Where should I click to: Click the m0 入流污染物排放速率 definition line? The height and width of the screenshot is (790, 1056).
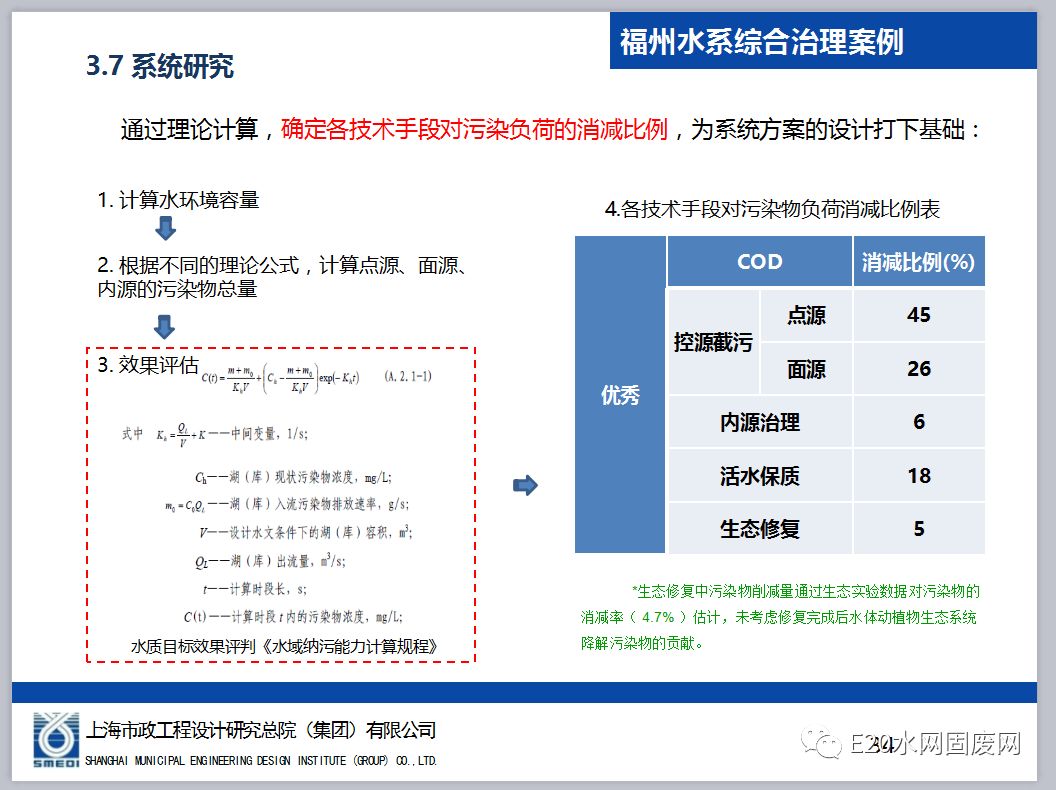click(287, 504)
